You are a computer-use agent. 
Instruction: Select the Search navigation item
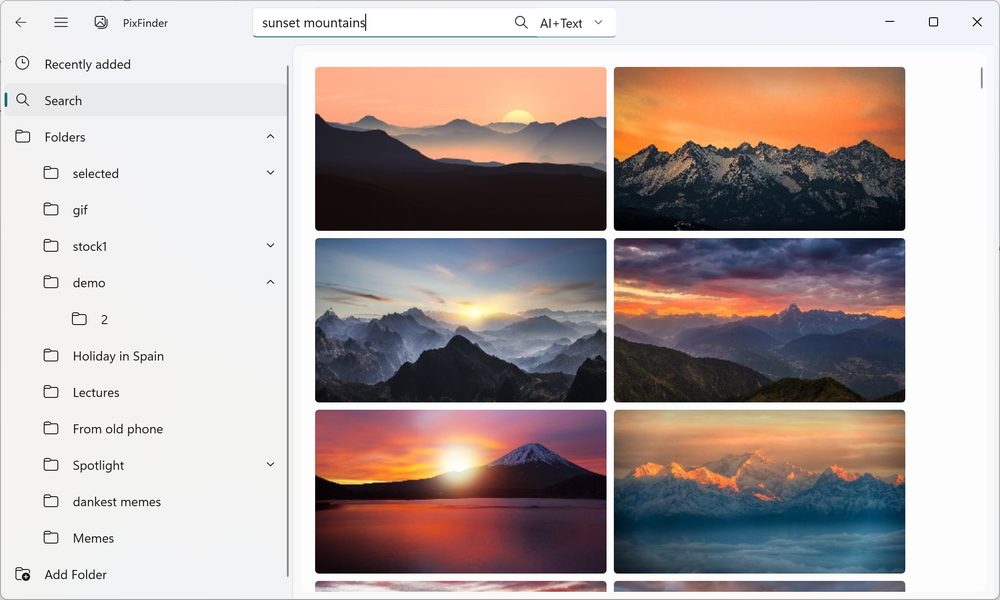pos(145,100)
